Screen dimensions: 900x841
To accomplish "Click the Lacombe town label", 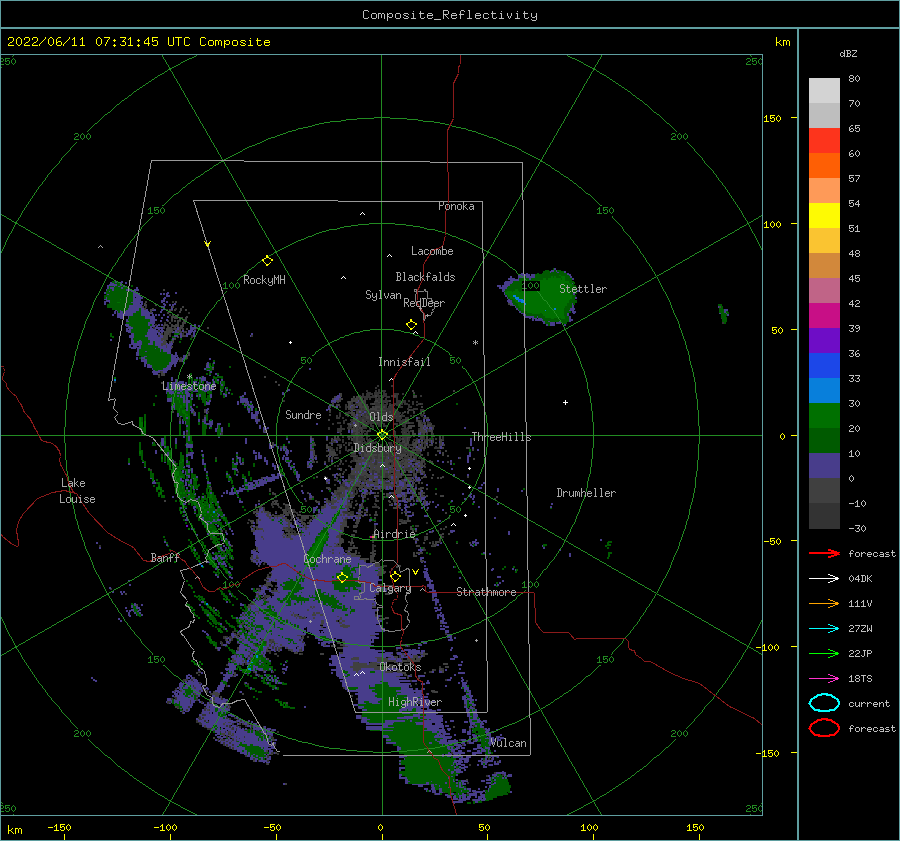I will tap(432, 251).
